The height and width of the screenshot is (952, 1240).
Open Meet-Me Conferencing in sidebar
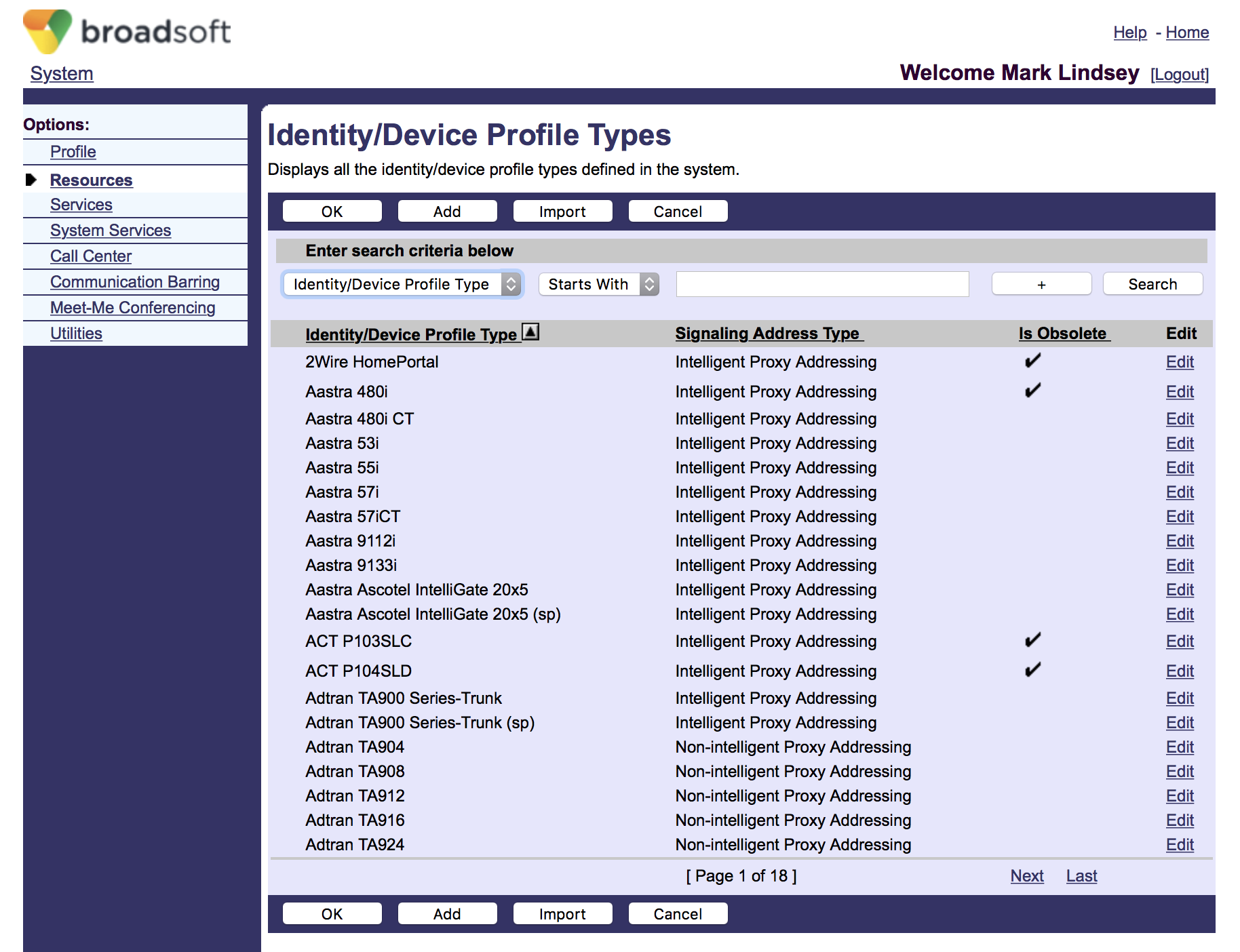click(133, 308)
